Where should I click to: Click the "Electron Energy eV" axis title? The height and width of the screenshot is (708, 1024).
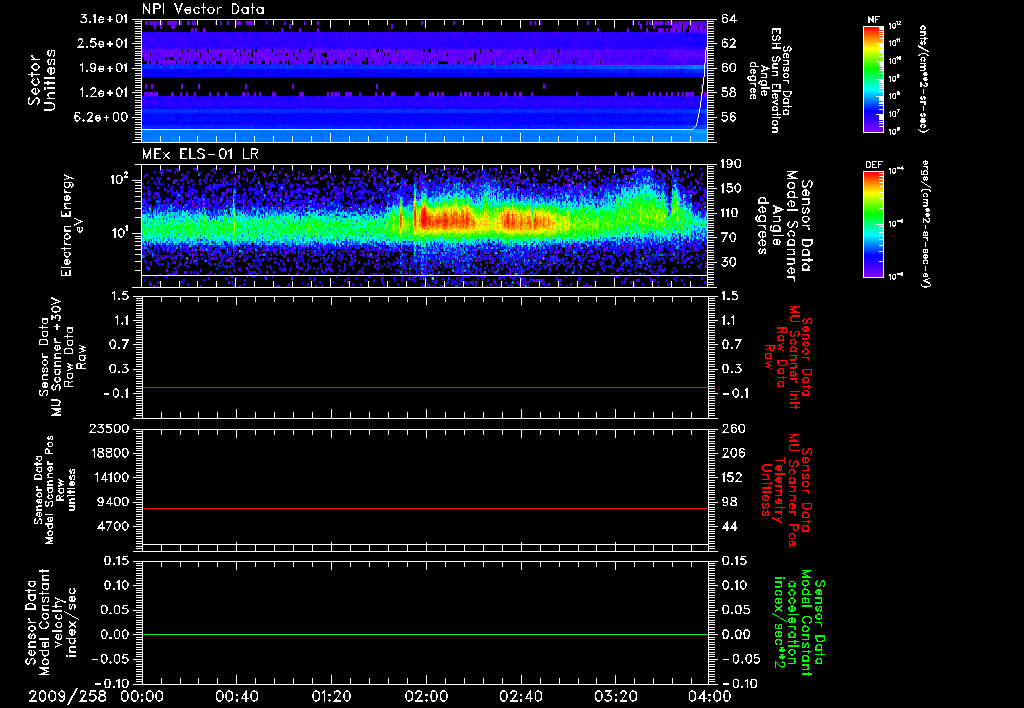pyautogui.click(x=73, y=225)
